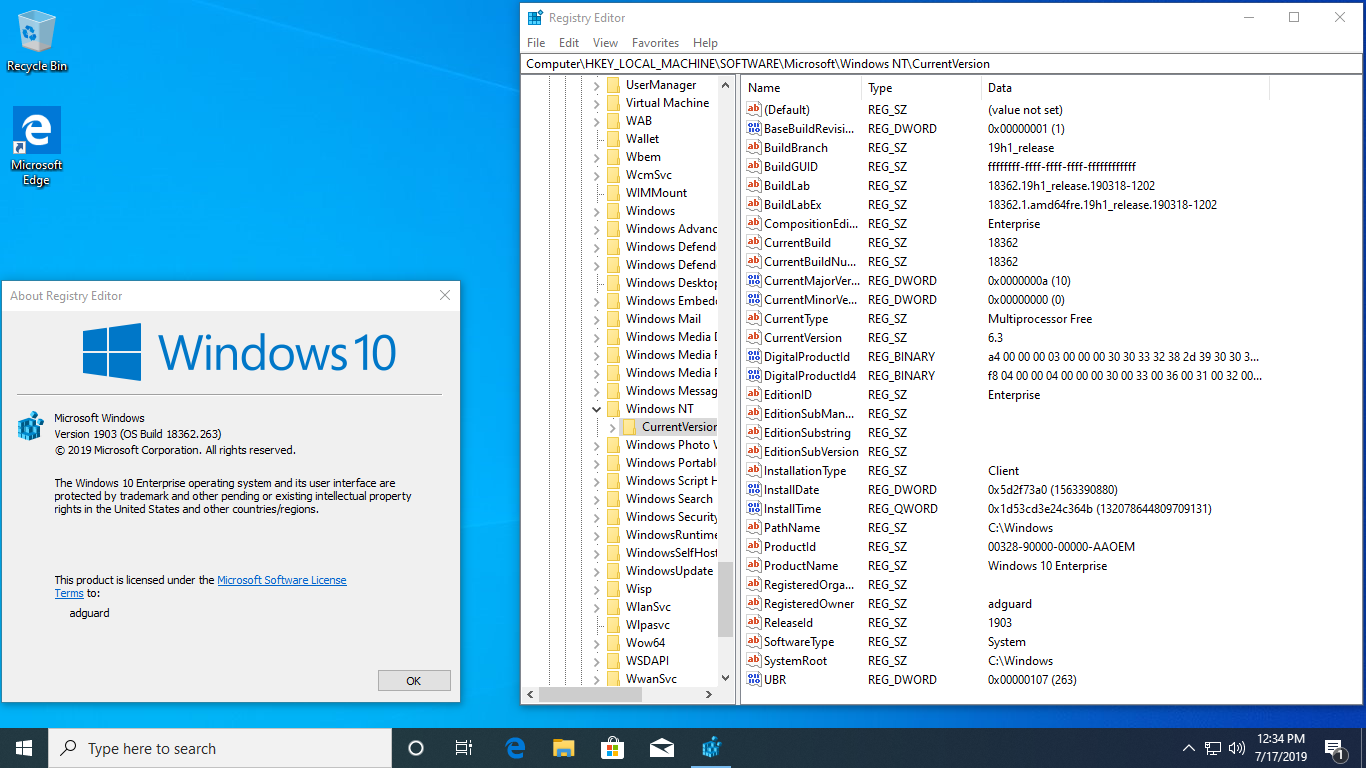The width and height of the screenshot is (1366, 768).
Task: Open Task View on the taskbar
Action: [x=464, y=748]
